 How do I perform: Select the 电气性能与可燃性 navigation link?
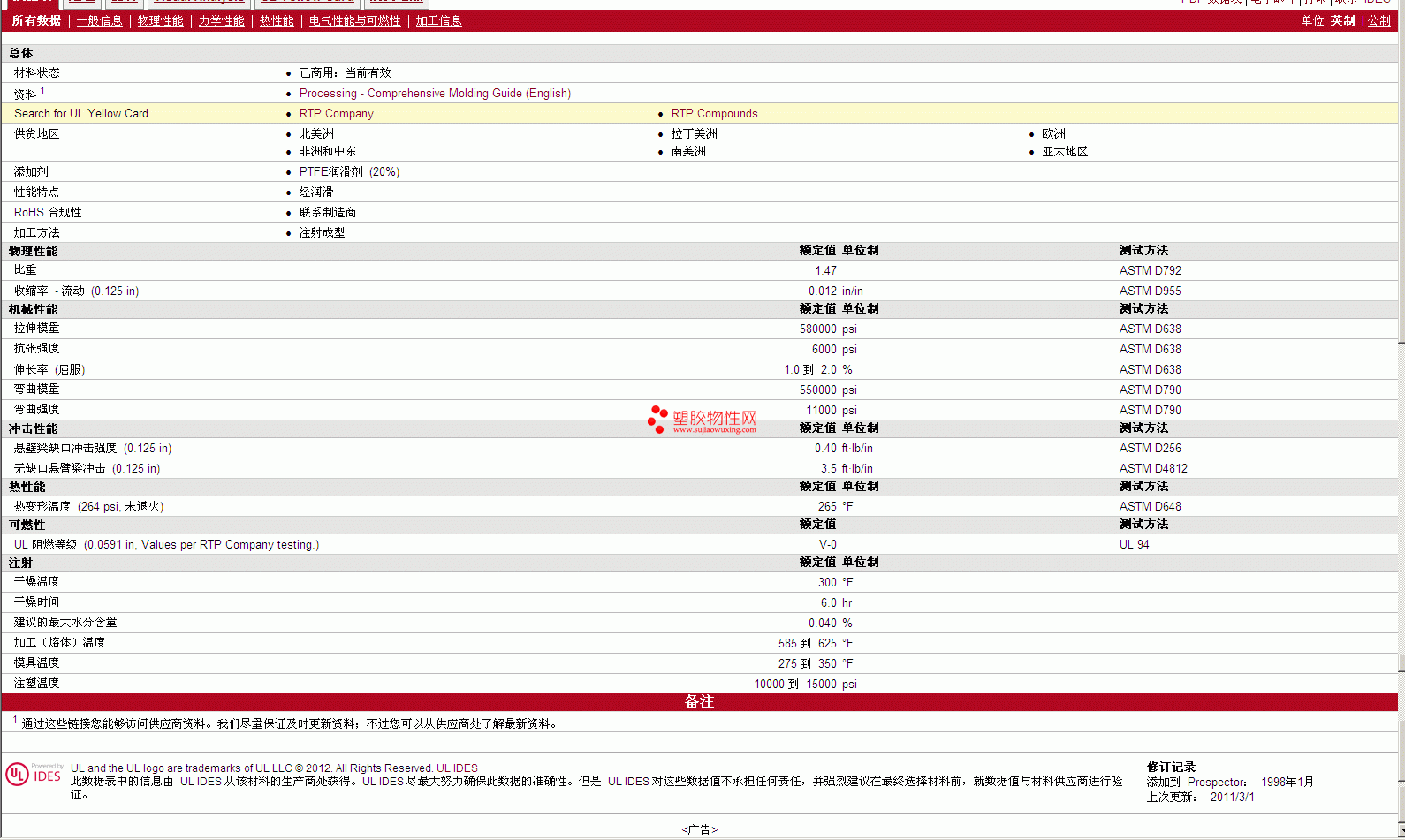(x=355, y=21)
